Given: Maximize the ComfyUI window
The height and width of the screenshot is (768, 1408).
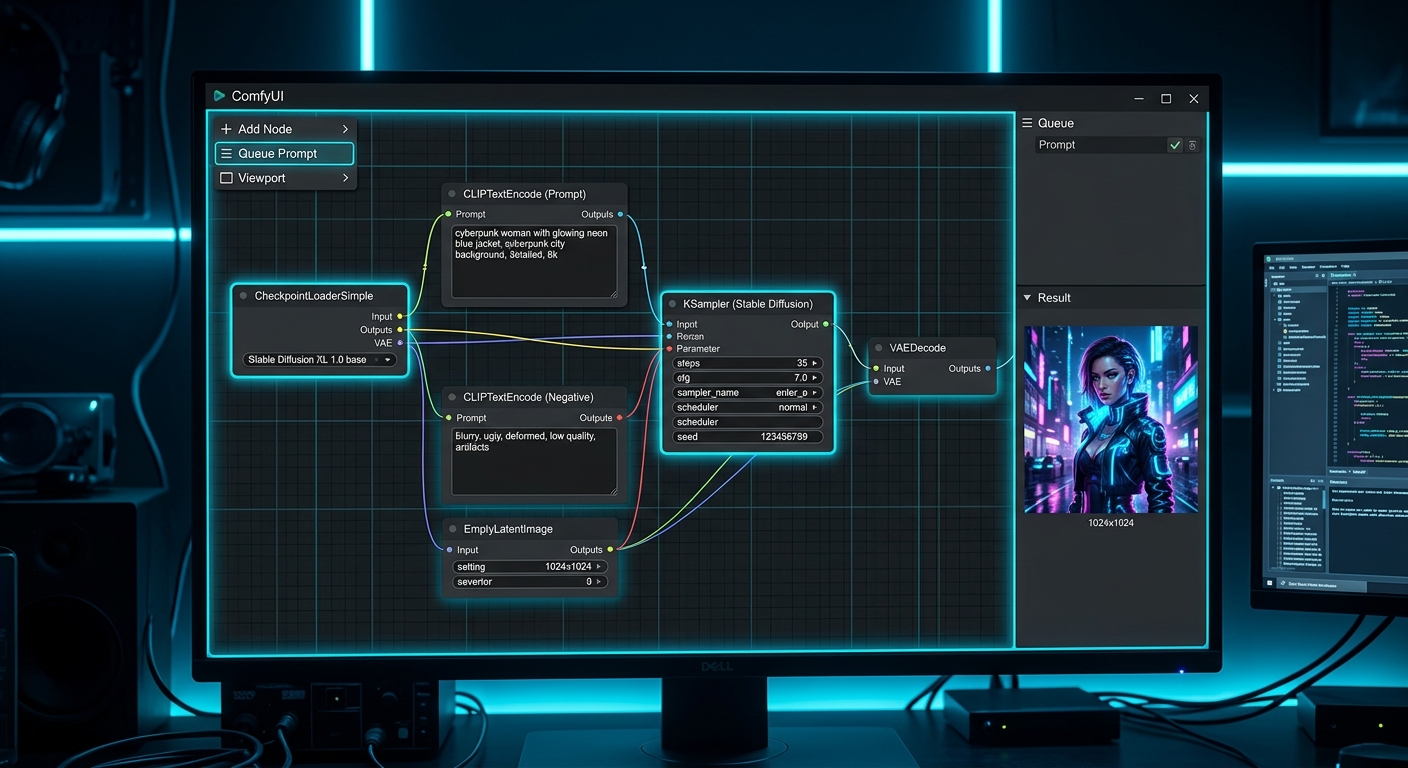Looking at the screenshot, I should click(1166, 99).
